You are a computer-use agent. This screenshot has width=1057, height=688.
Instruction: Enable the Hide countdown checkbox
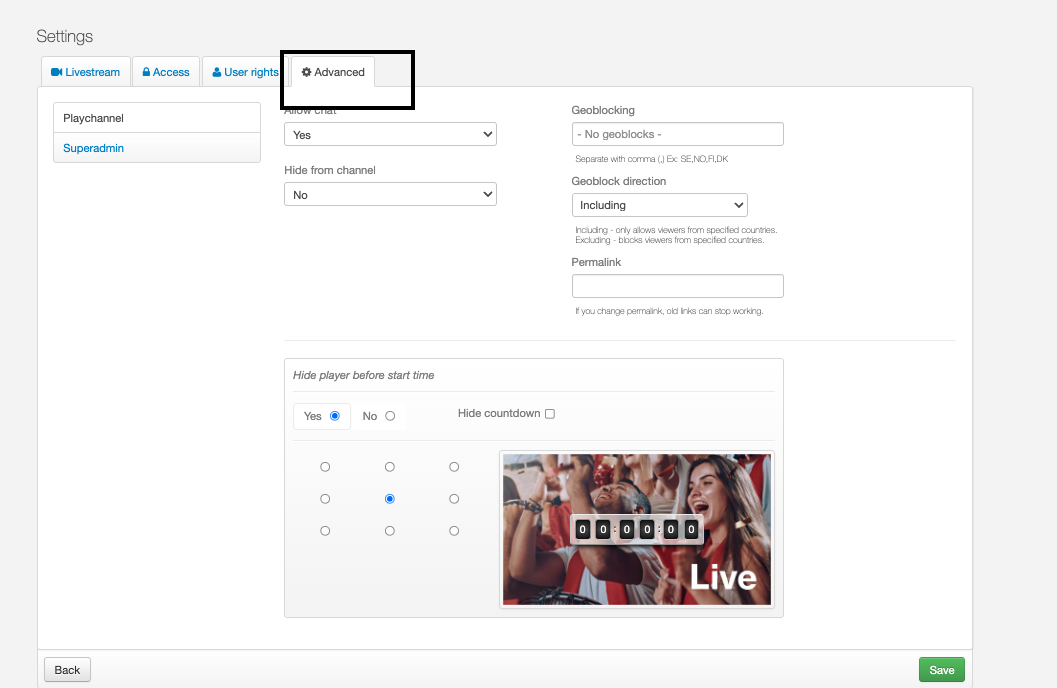[x=550, y=414]
